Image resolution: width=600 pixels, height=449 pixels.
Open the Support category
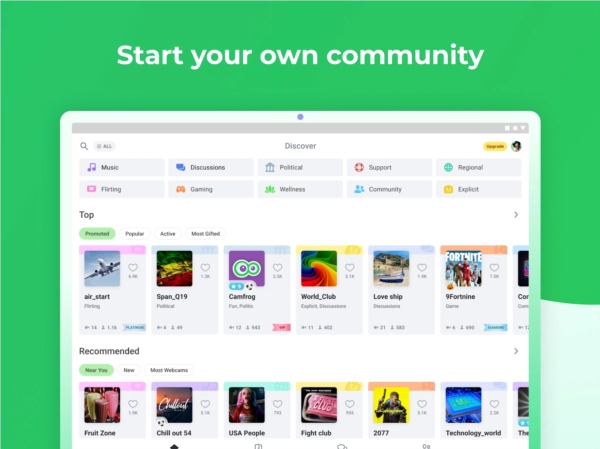(389, 168)
